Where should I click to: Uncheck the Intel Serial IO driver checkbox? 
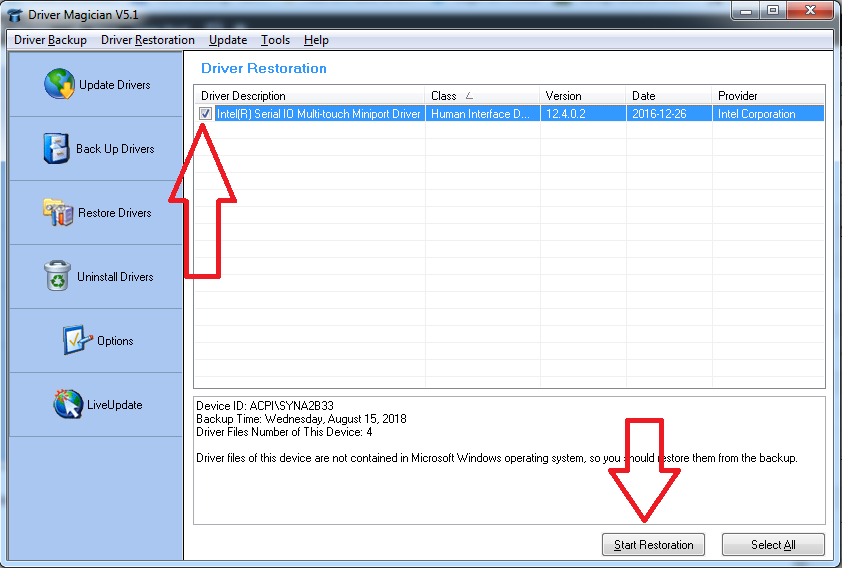[x=205, y=113]
